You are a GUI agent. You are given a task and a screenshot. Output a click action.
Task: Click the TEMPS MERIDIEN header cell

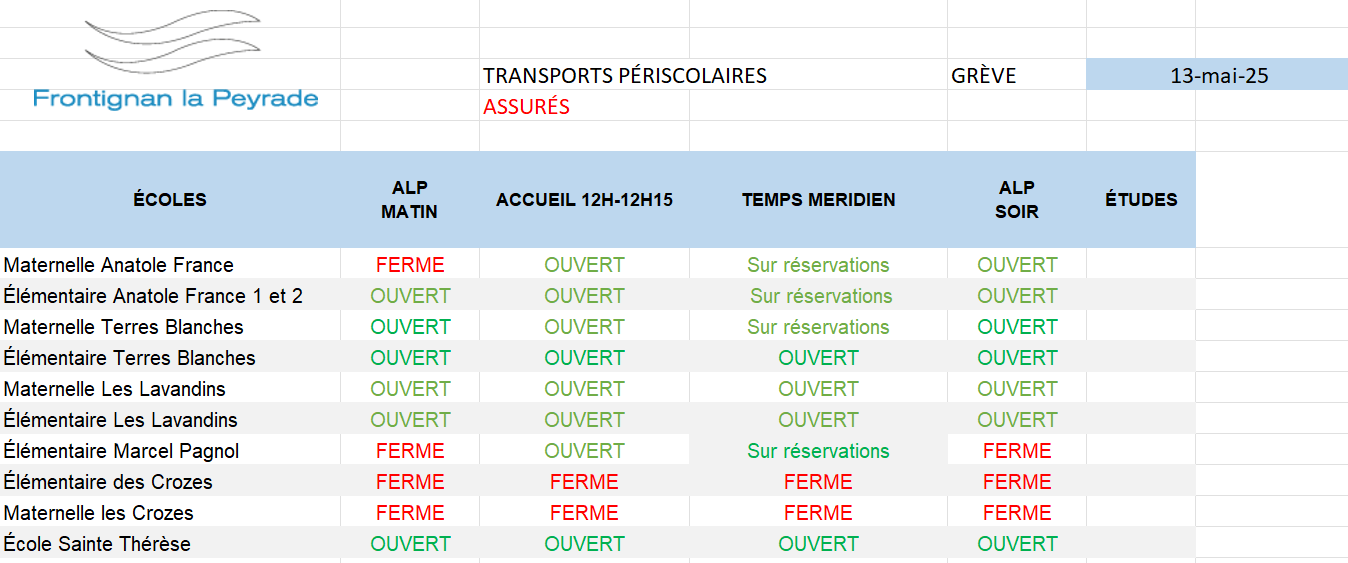pyautogui.click(x=818, y=200)
